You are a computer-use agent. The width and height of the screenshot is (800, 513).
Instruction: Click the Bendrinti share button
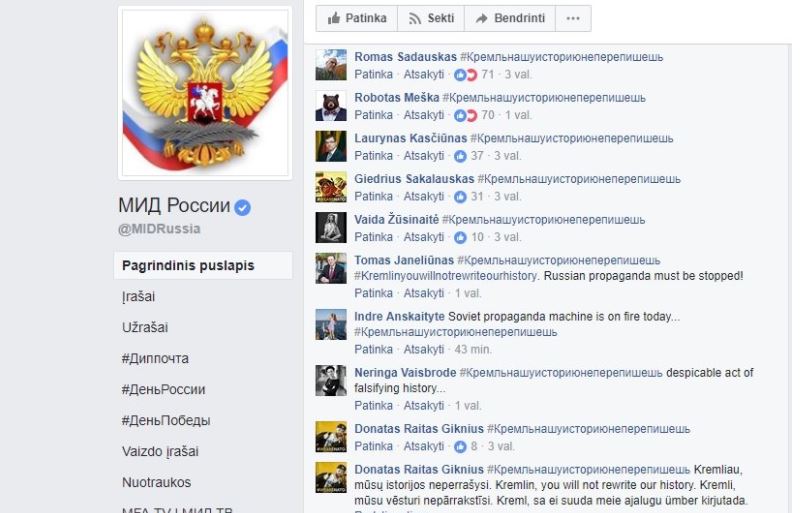pyautogui.click(x=510, y=18)
